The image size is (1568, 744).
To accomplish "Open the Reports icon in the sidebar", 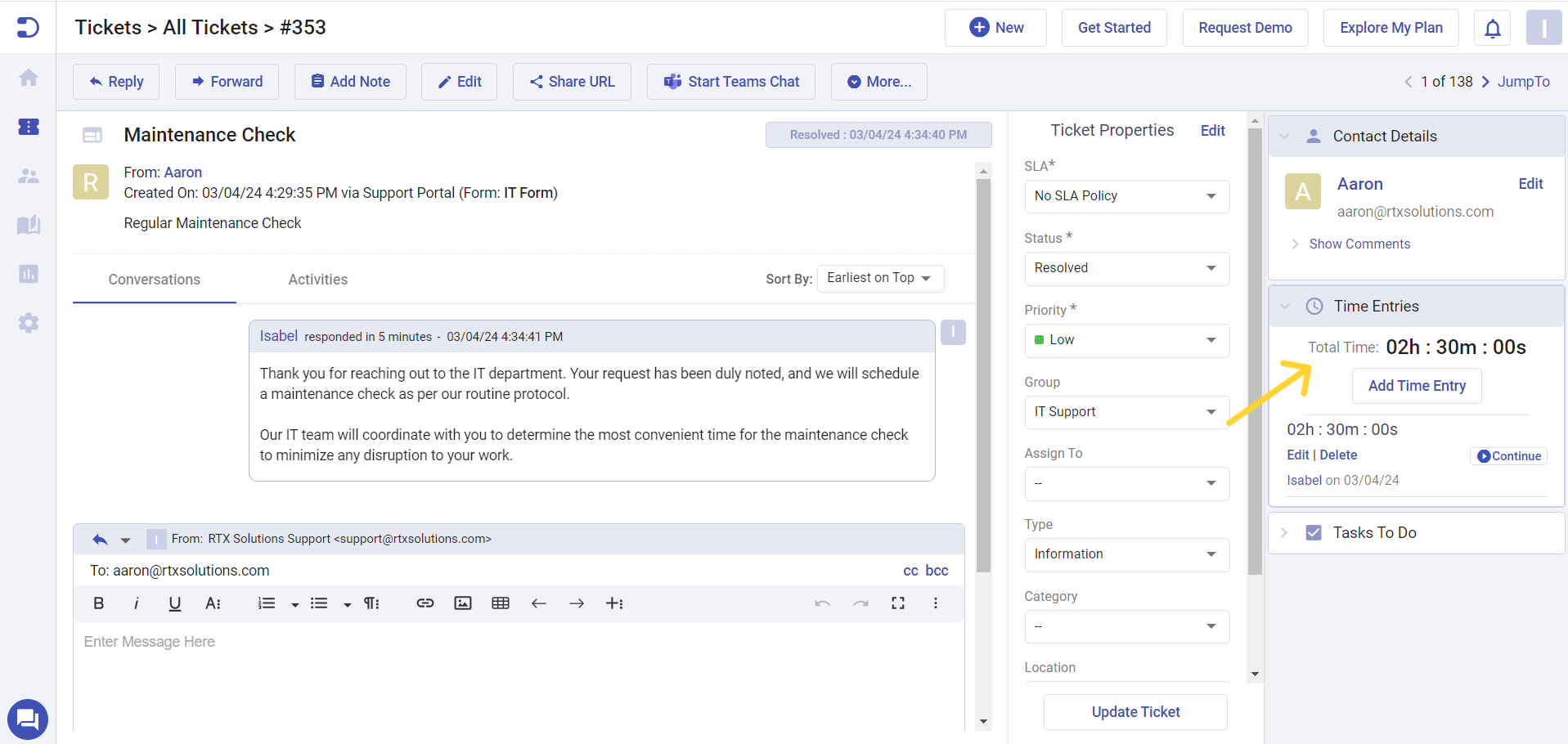I will (28, 274).
